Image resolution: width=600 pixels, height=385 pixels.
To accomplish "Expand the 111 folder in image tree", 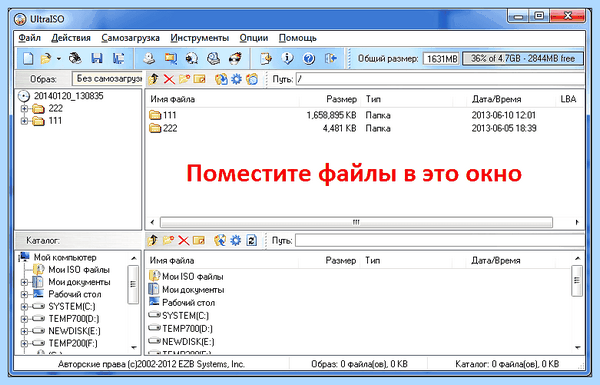I will coord(24,121).
